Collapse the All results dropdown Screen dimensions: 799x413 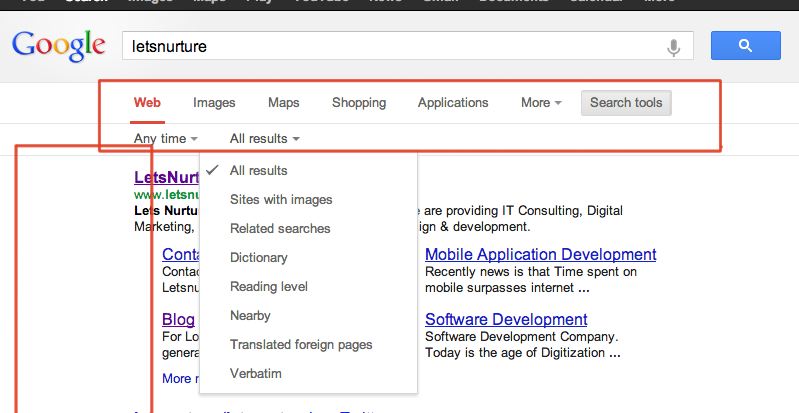coord(264,139)
